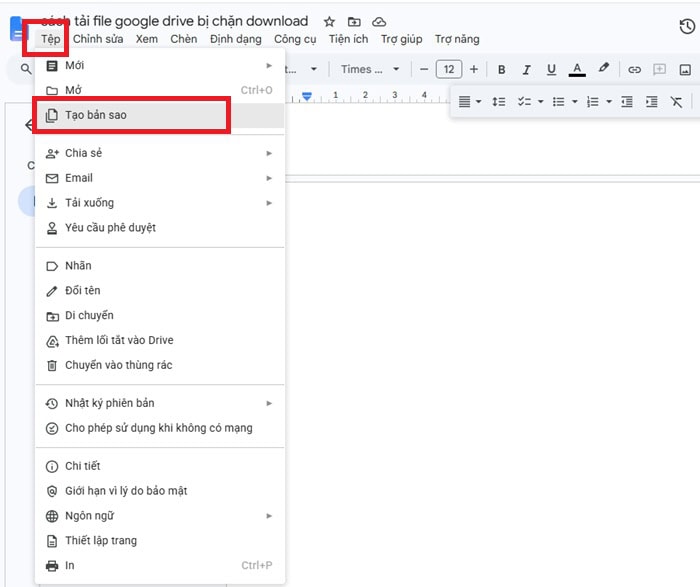This screenshot has width=700, height=587.
Task: Click the search magnifier icon
Action: [26, 69]
